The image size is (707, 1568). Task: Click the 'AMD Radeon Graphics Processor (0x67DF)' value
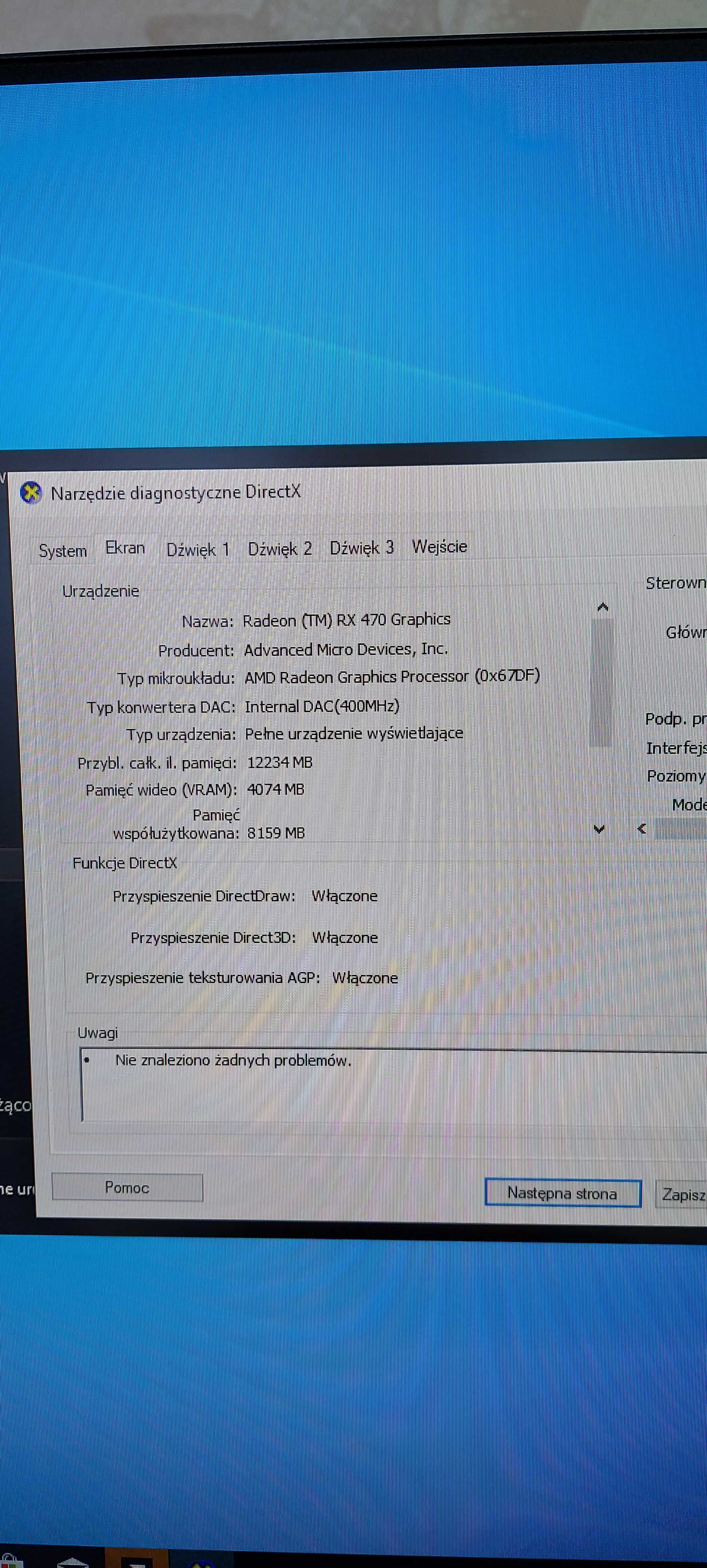392,677
